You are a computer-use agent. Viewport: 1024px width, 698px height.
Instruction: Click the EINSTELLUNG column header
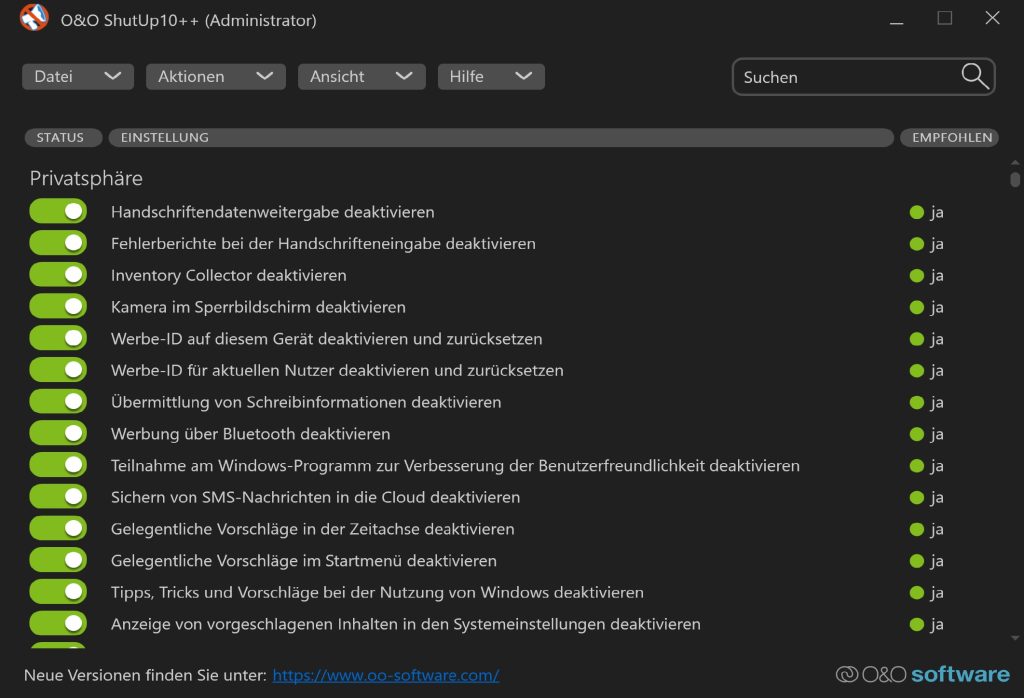click(501, 138)
